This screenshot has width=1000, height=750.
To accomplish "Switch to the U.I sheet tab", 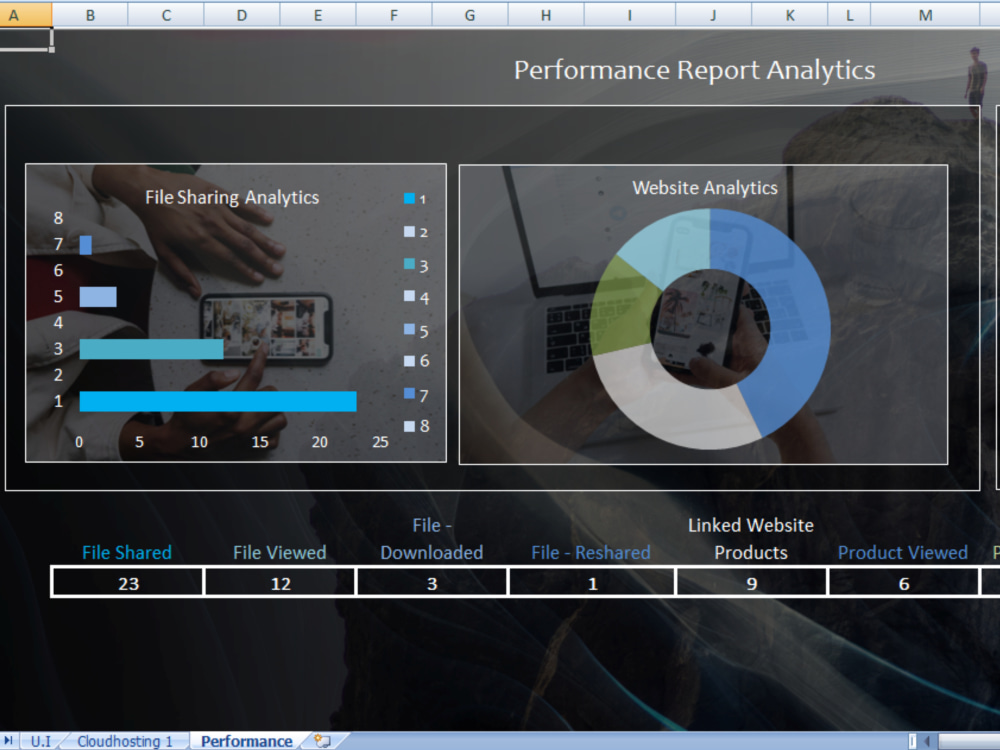I will (42, 741).
